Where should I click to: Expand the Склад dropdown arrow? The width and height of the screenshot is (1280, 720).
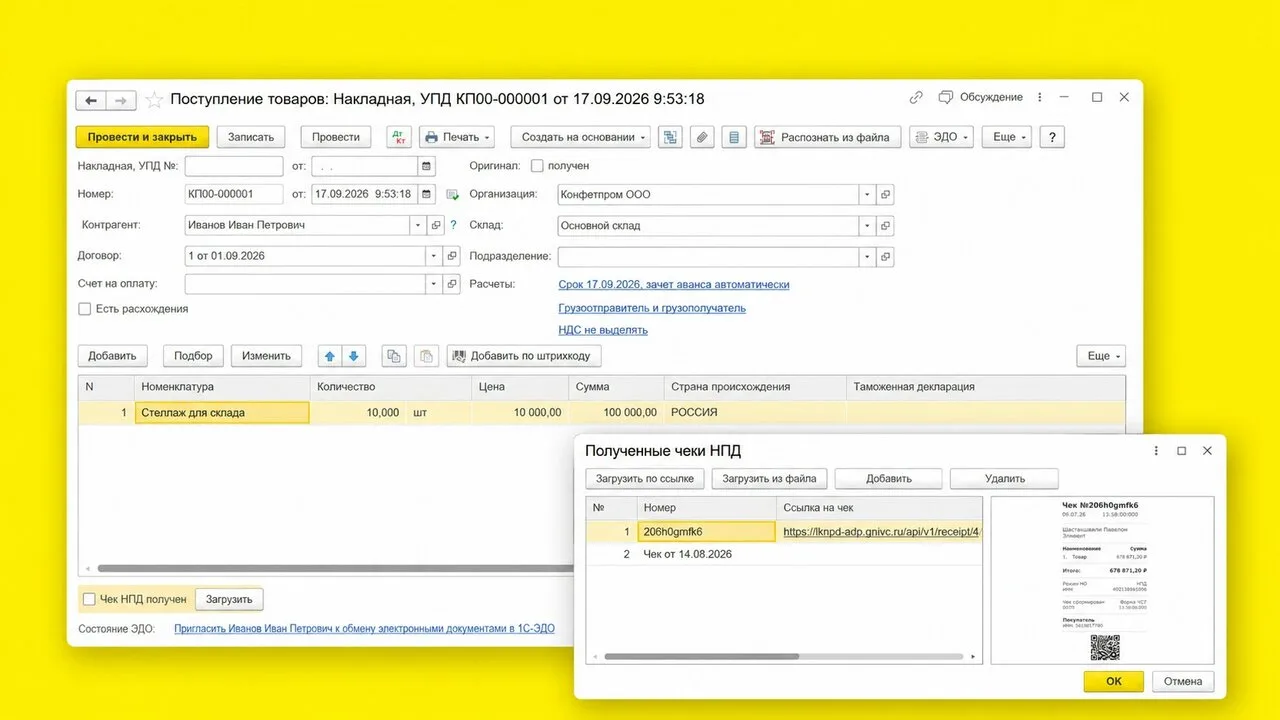coord(867,226)
